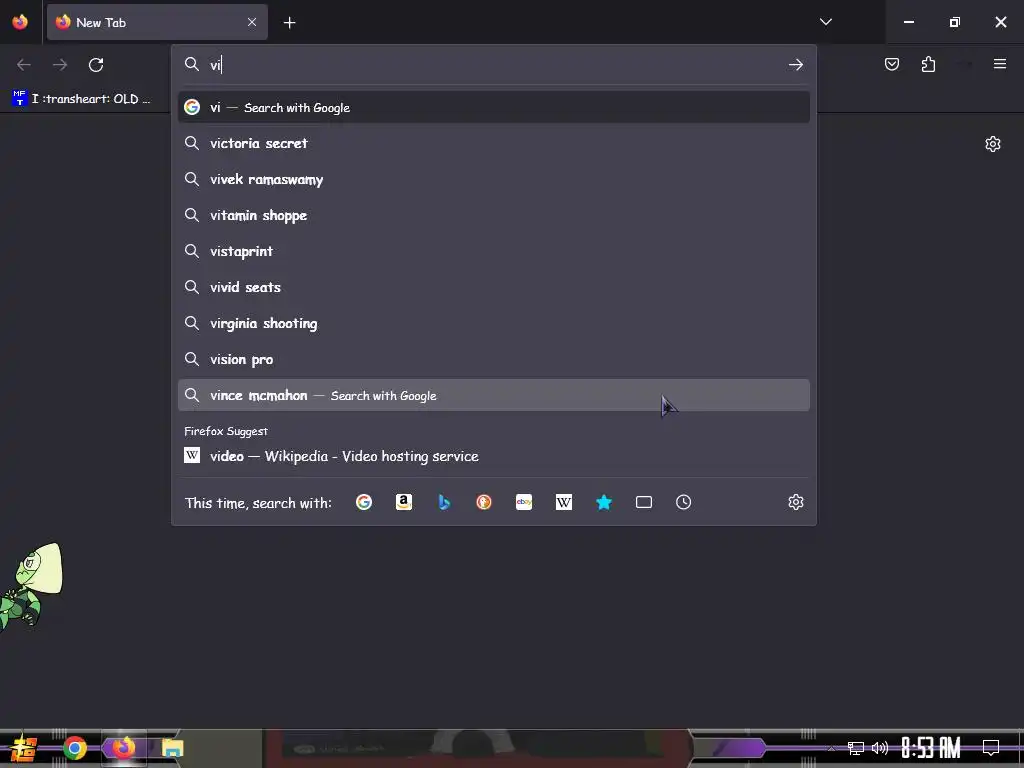Open File Explorer from the taskbar

click(172, 748)
